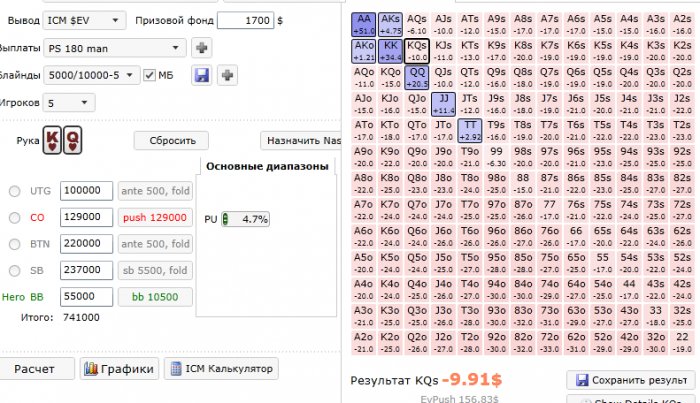The image size is (700, 403).
Task: Select the AKo cell in hand matrix
Action: [363, 51]
